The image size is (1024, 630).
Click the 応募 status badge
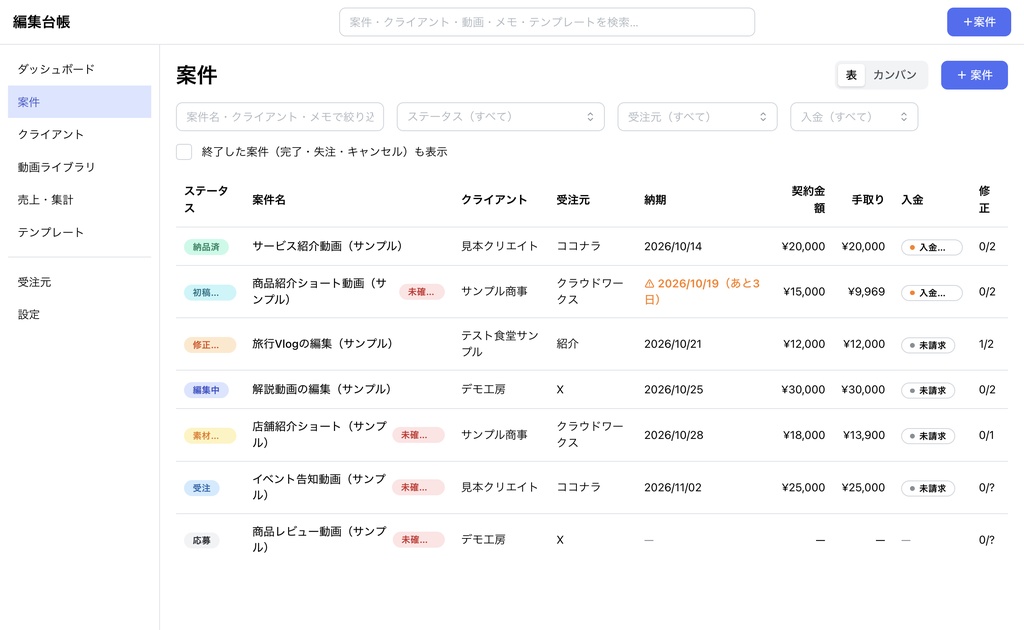[x=201, y=541]
